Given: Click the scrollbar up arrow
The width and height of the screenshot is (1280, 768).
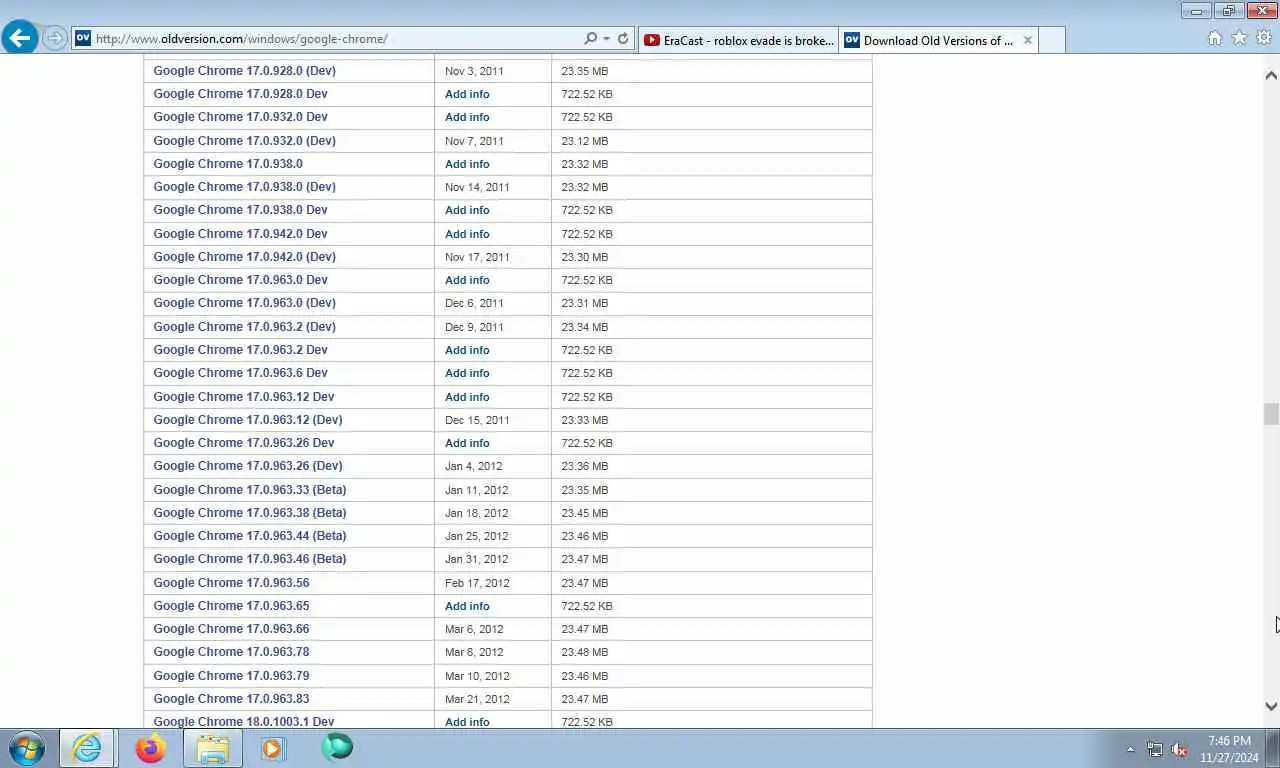Looking at the screenshot, I should (x=1271, y=75).
